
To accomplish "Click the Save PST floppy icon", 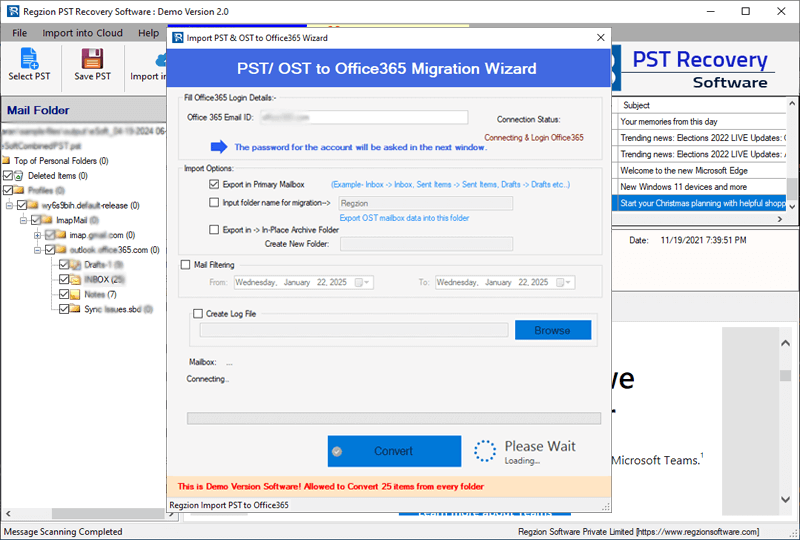I will click(92, 58).
